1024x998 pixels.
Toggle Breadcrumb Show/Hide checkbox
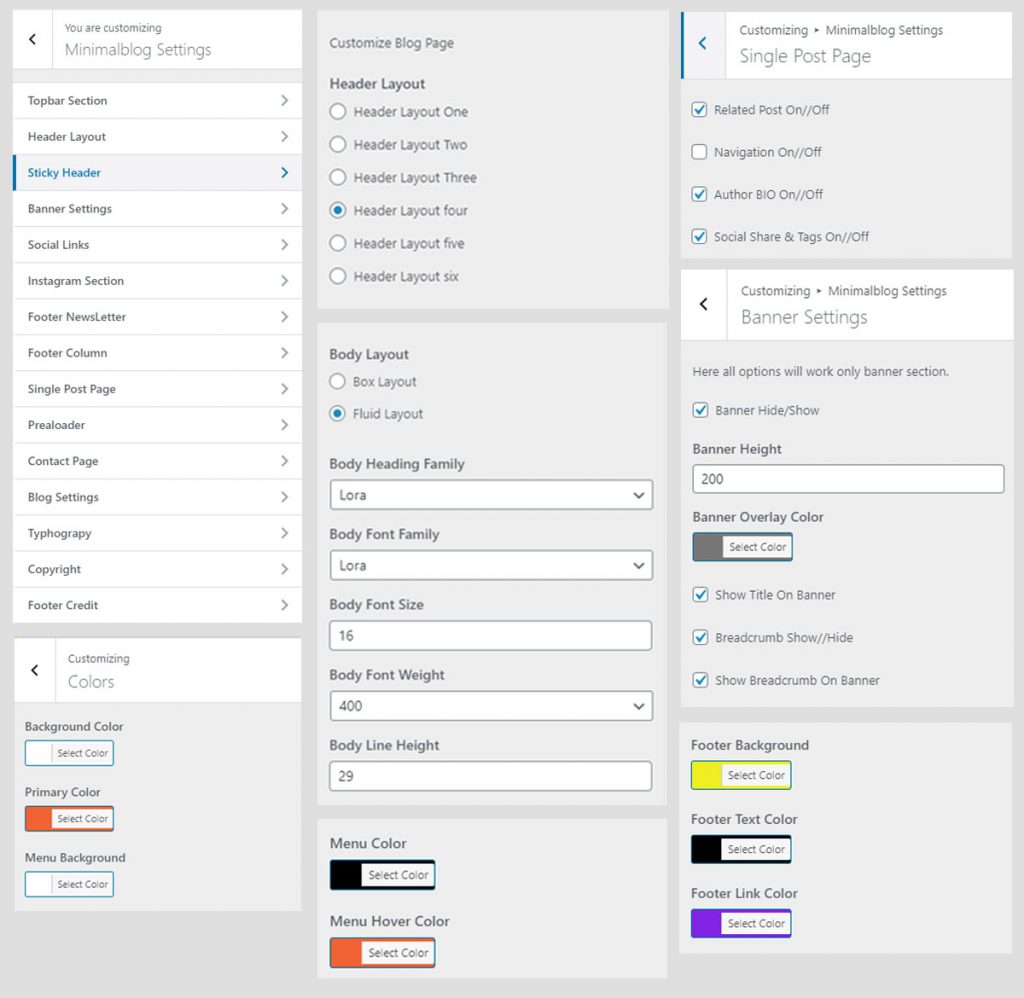coord(700,637)
